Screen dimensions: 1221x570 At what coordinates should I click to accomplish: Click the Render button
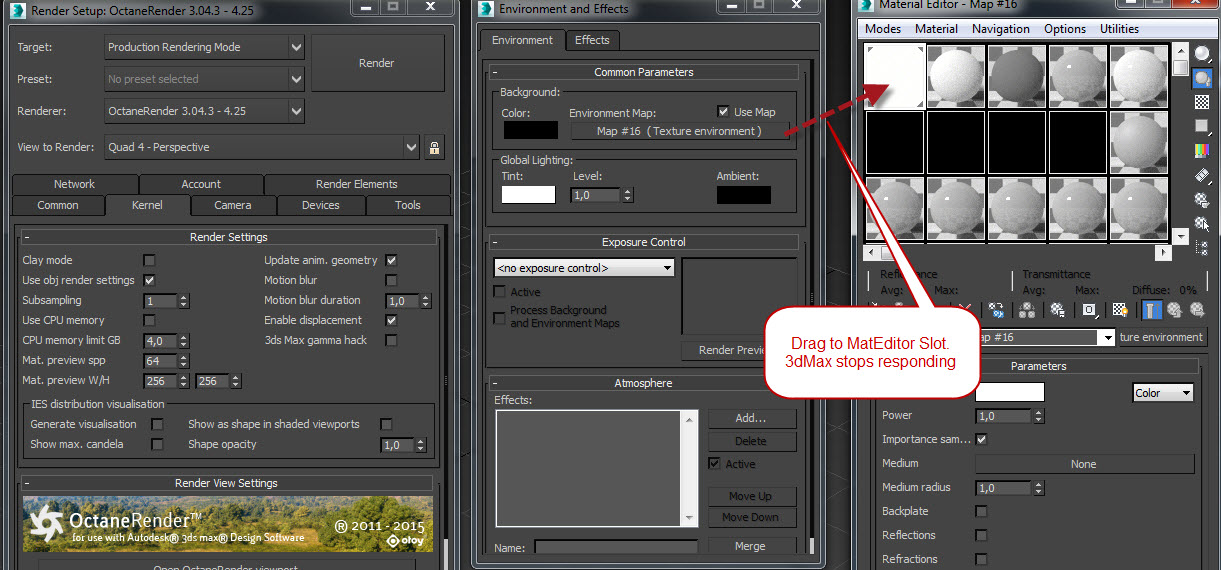pyautogui.click(x=377, y=63)
